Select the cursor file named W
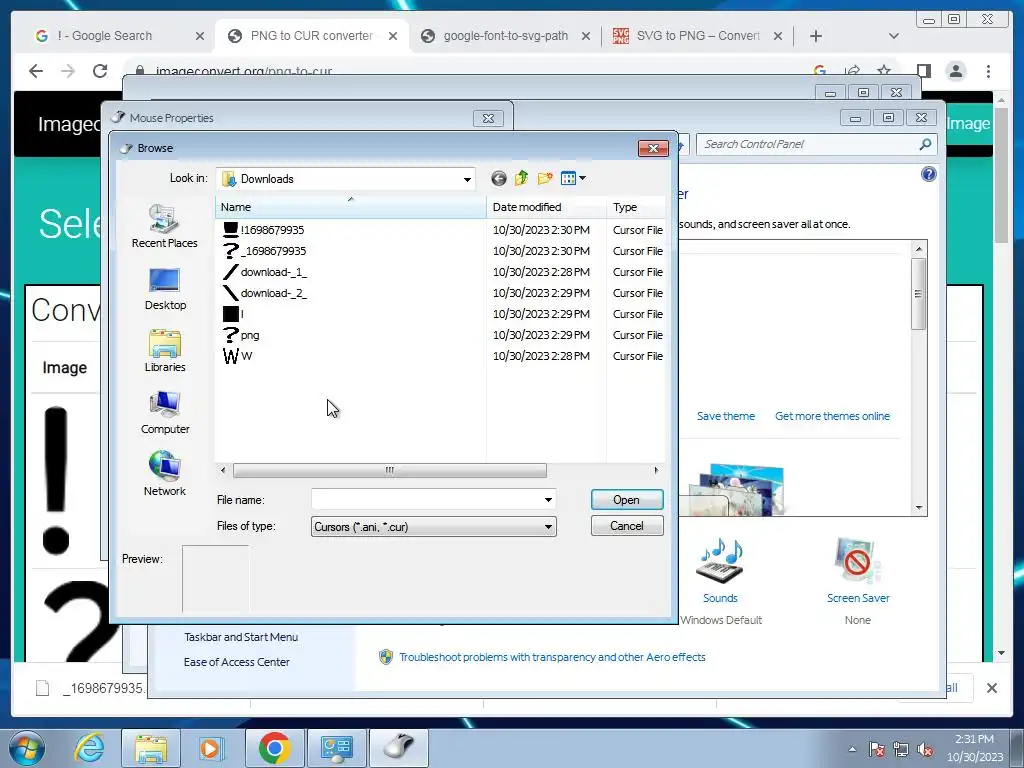Screen dimensions: 1024x768 [x=237, y=356]
